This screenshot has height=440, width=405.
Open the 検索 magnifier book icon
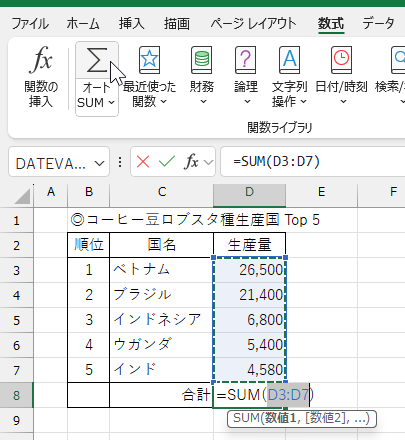click(x=398, y=60)
